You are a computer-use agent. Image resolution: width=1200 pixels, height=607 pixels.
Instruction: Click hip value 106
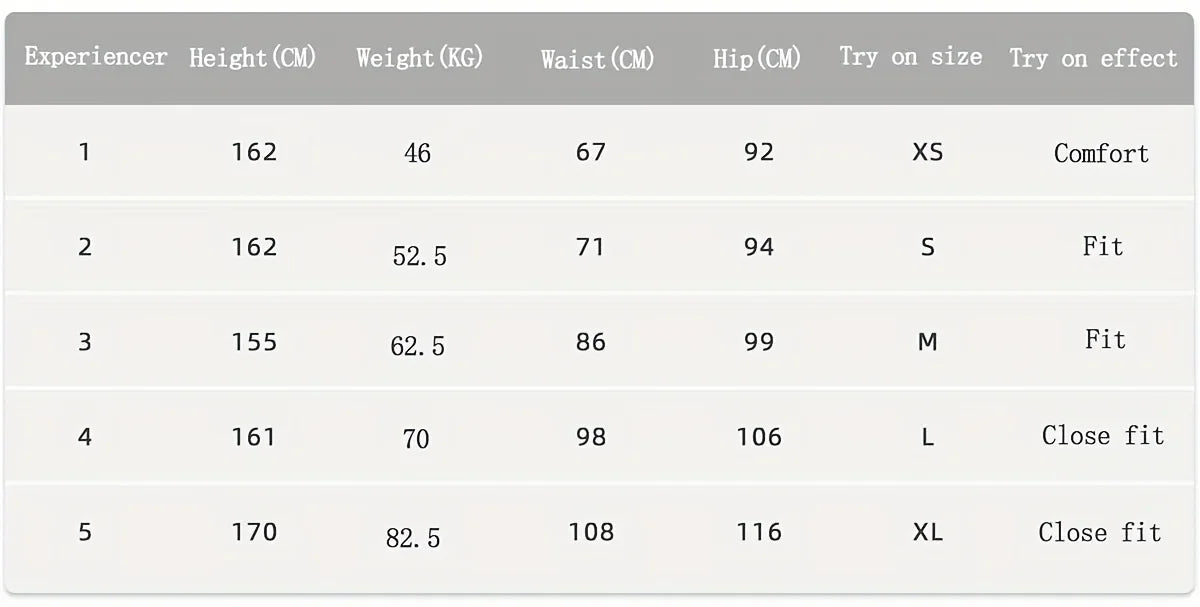click(x=759, y=437)
